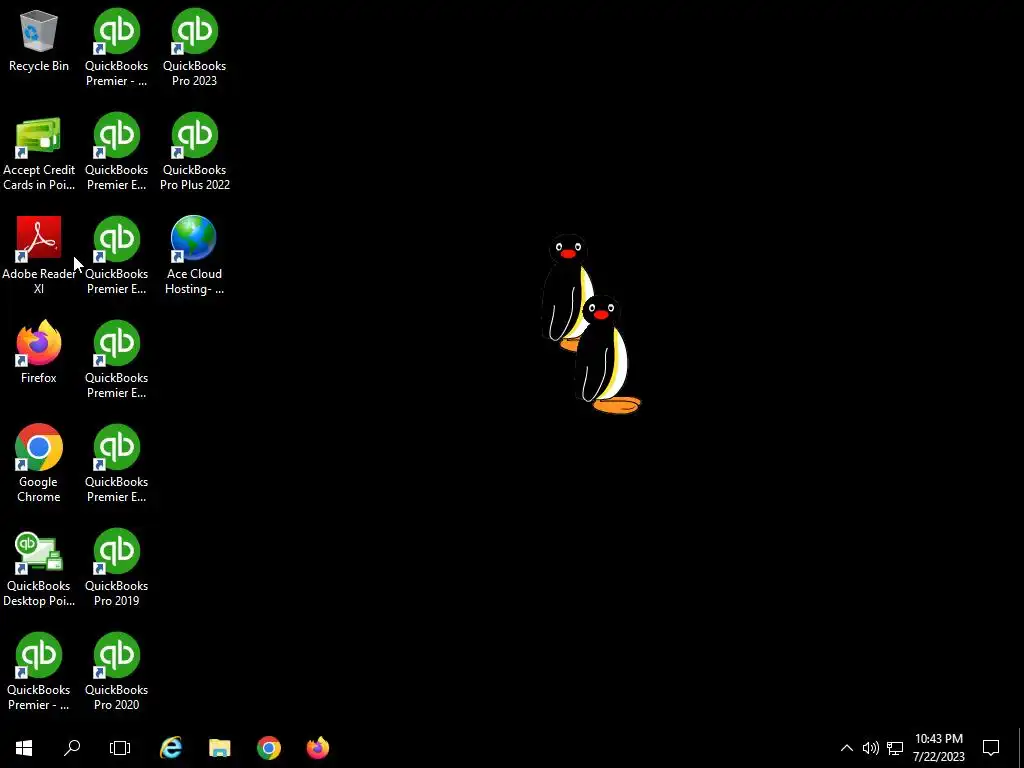Select QuickBooks Premier E... beside Firefox desktop icon
The width and height of the screenshot is (1024, 768).
[116, 359]
